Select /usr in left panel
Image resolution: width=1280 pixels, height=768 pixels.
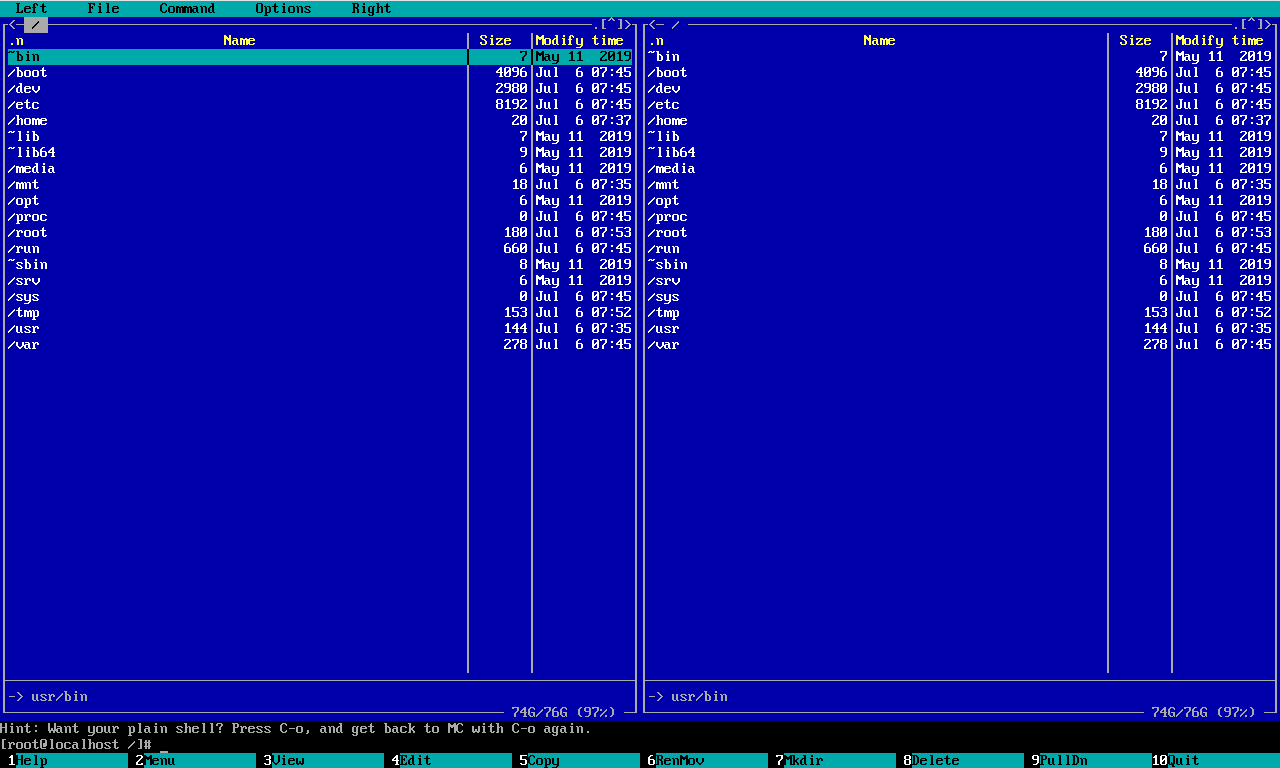pyautogui.click(x=319, y=328)
